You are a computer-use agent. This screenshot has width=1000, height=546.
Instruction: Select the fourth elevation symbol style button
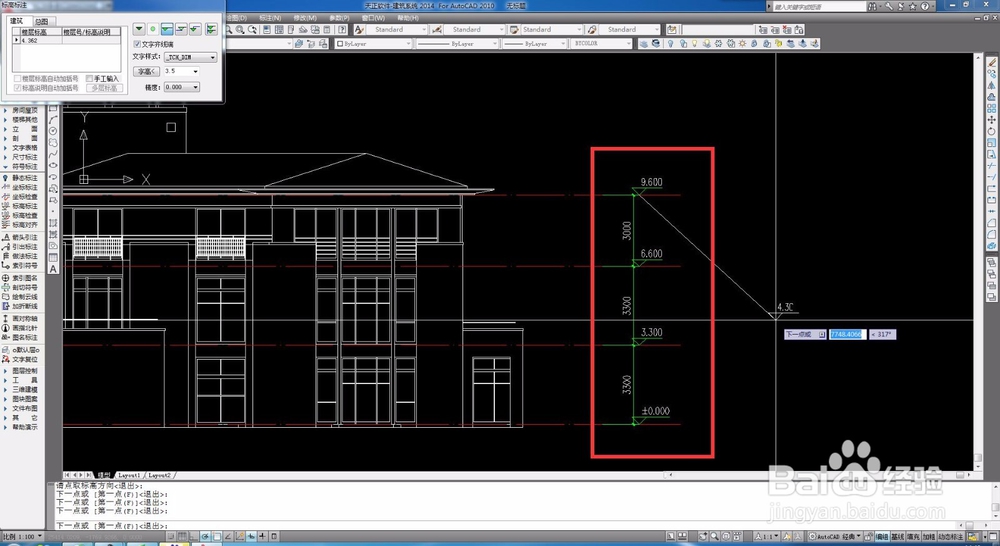tap(182, 29)
